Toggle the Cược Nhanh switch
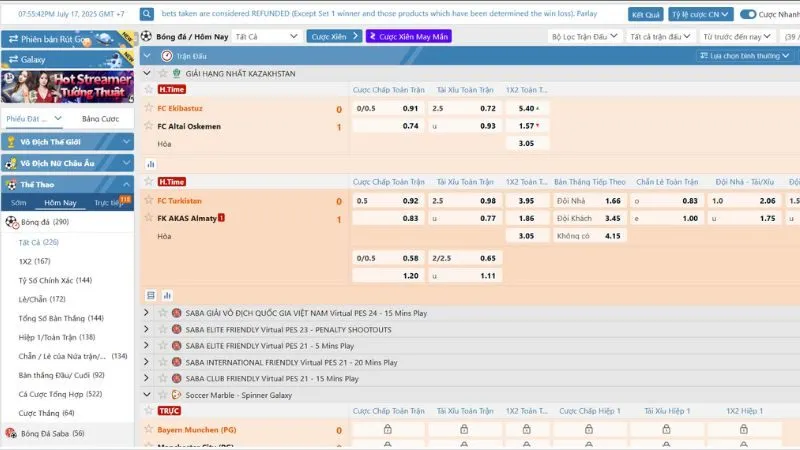 (748, 15)
